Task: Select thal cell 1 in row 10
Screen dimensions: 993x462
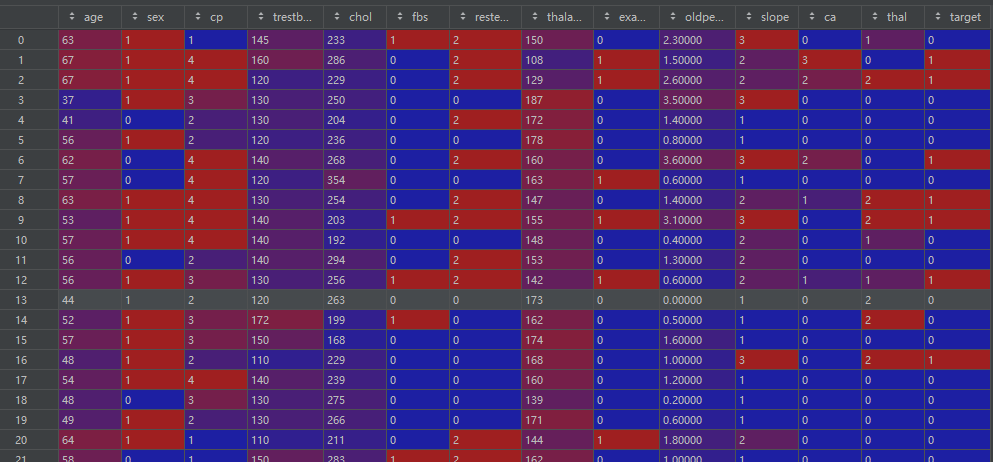Action: click(893, 240)
